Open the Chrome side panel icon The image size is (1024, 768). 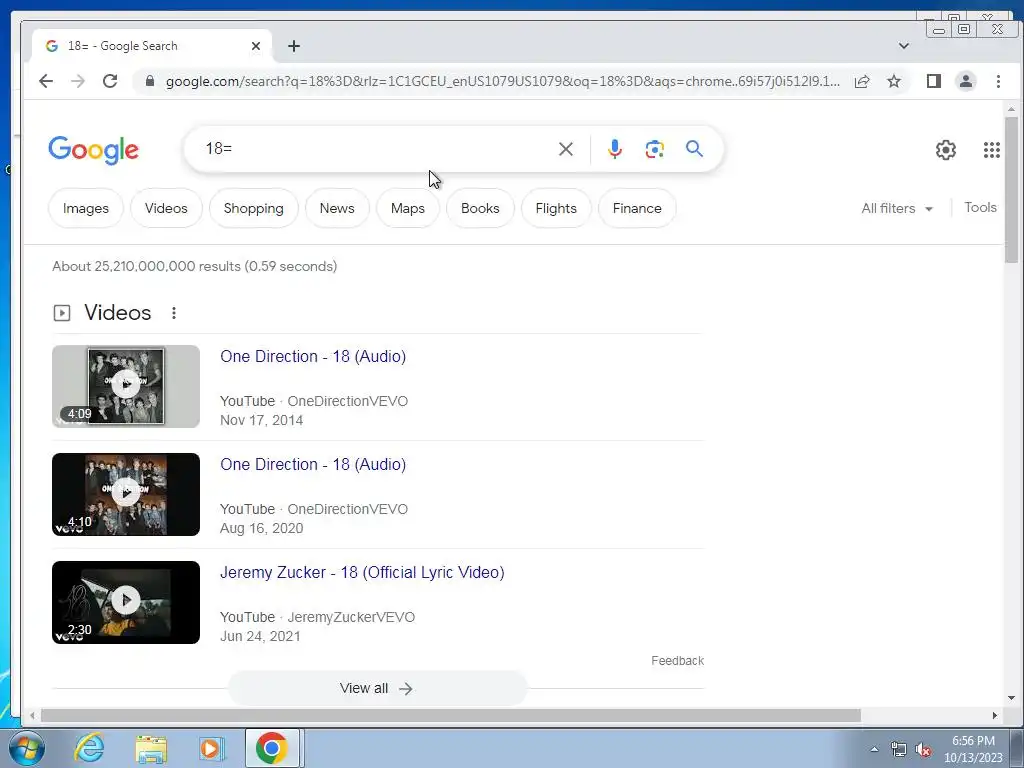click(934, 81)
